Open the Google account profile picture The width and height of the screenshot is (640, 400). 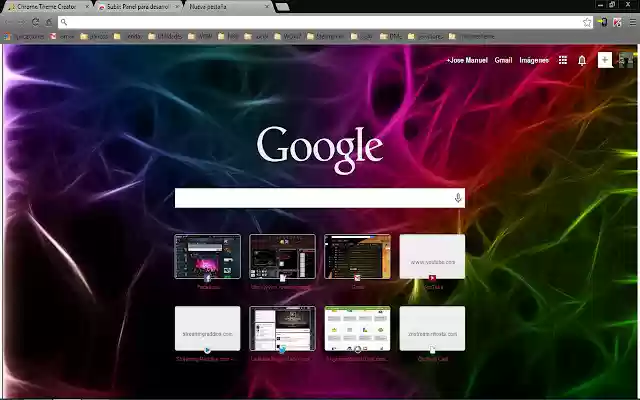coord(625,60)
